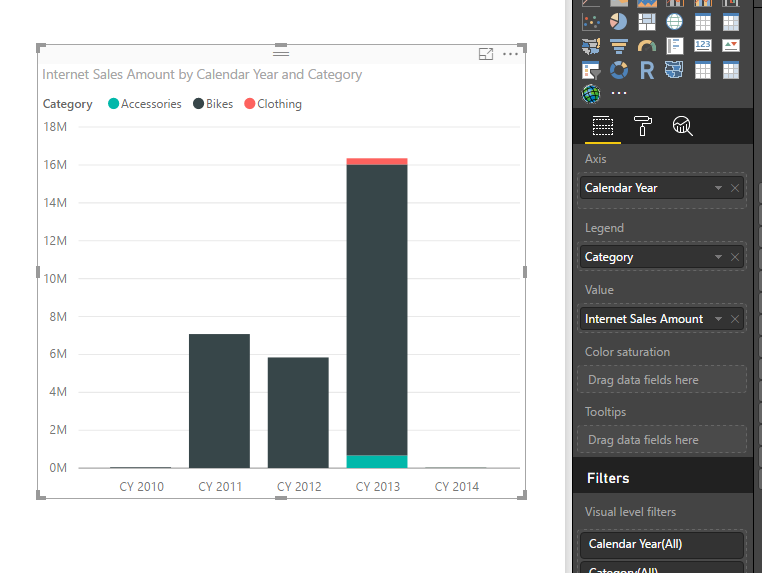The width and height of the screenshot is (762, 573).
Task: Click the Filters pane header
Action: (x=663, y=478)
